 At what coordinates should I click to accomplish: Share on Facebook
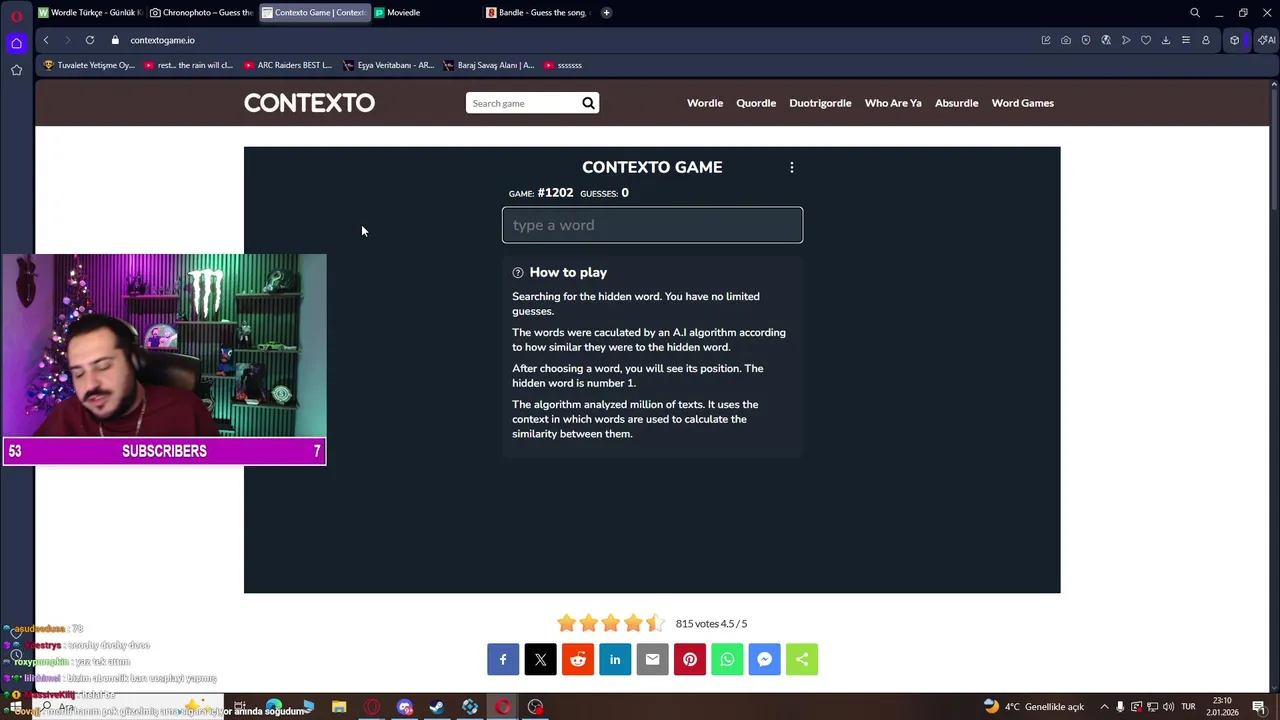[x=503, y=659]
